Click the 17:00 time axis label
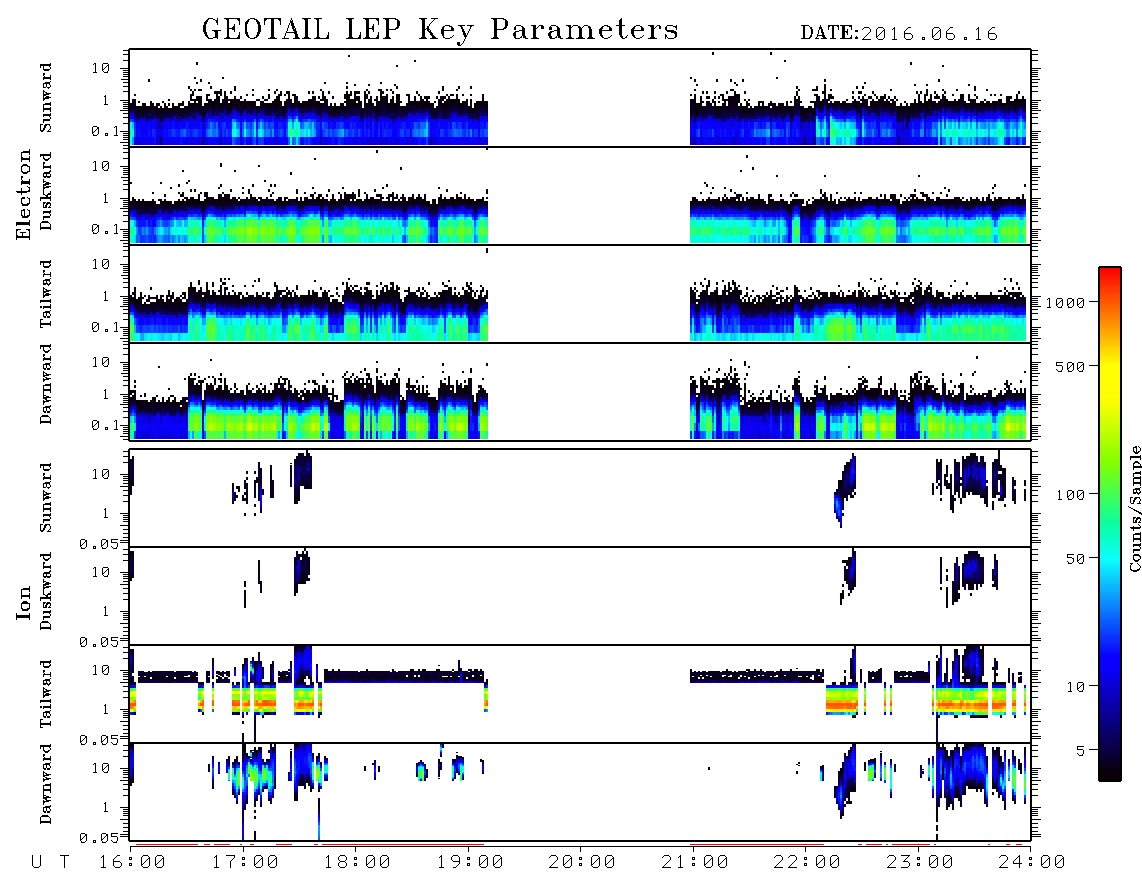The width and height of the screenshot is (1142, 880). pos(245,863)
